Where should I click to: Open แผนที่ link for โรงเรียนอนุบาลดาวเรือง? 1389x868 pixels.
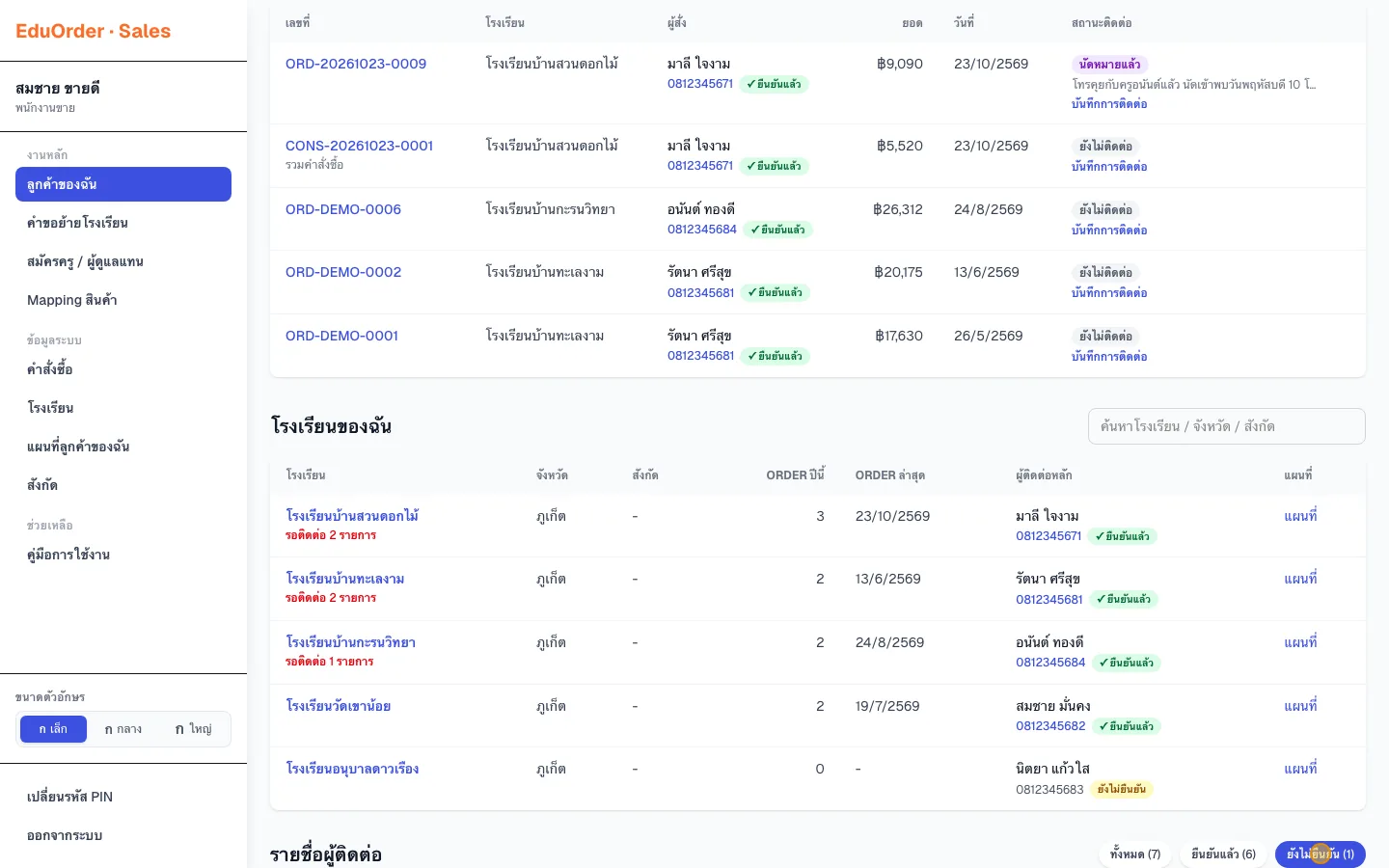coord(1300,769)
